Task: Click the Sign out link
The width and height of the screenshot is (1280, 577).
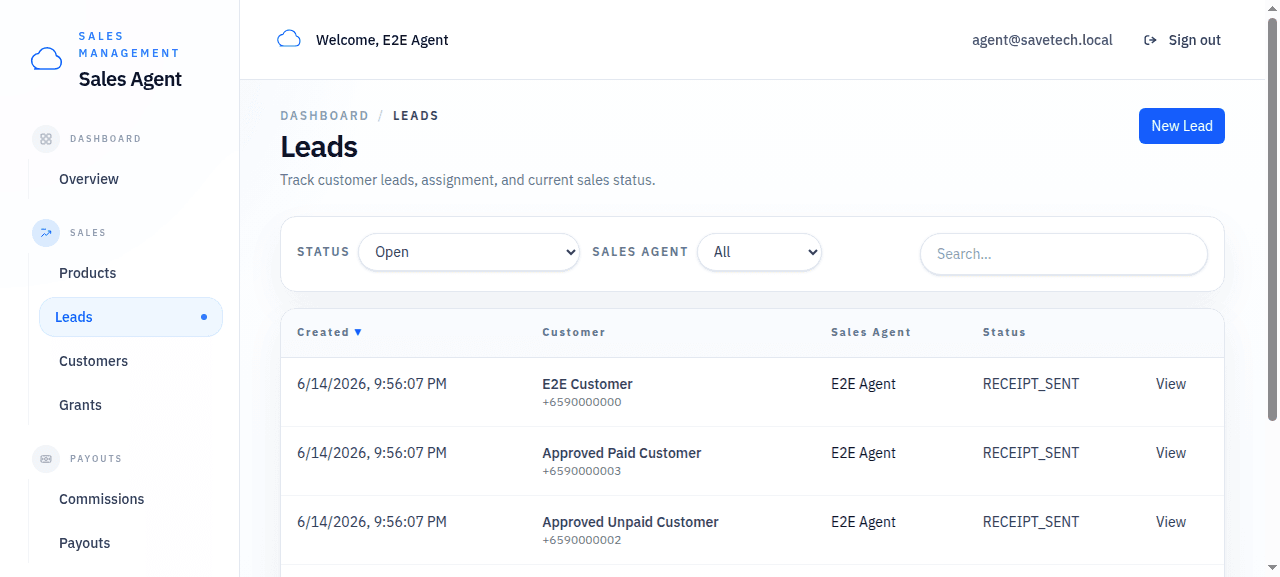Action: [x=1183, y=40]
